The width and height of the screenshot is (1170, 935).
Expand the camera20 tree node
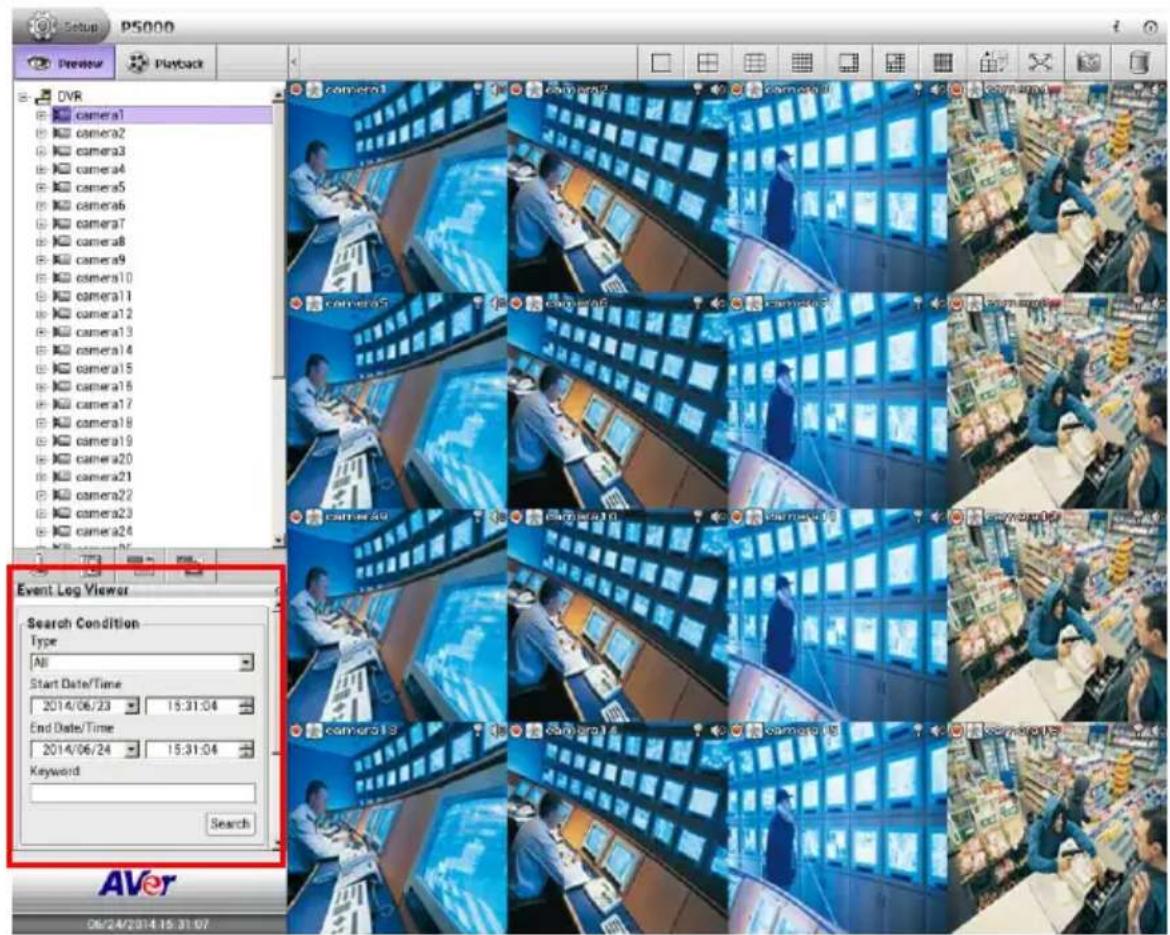(42, 459)
